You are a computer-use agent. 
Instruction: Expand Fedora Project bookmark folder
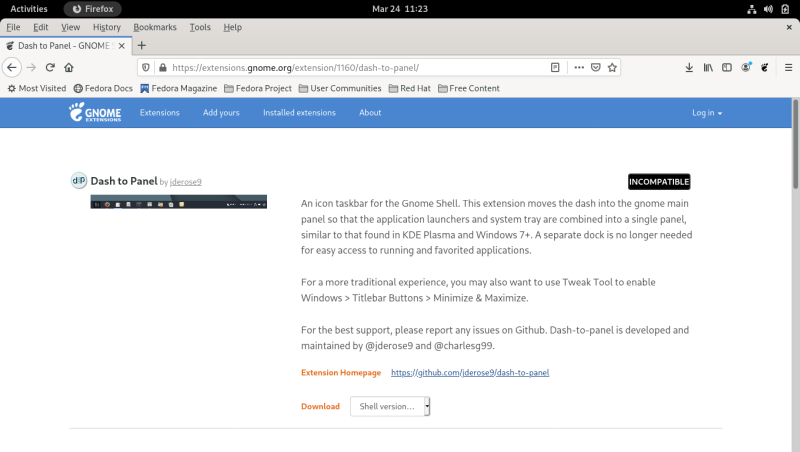[258, 88]
